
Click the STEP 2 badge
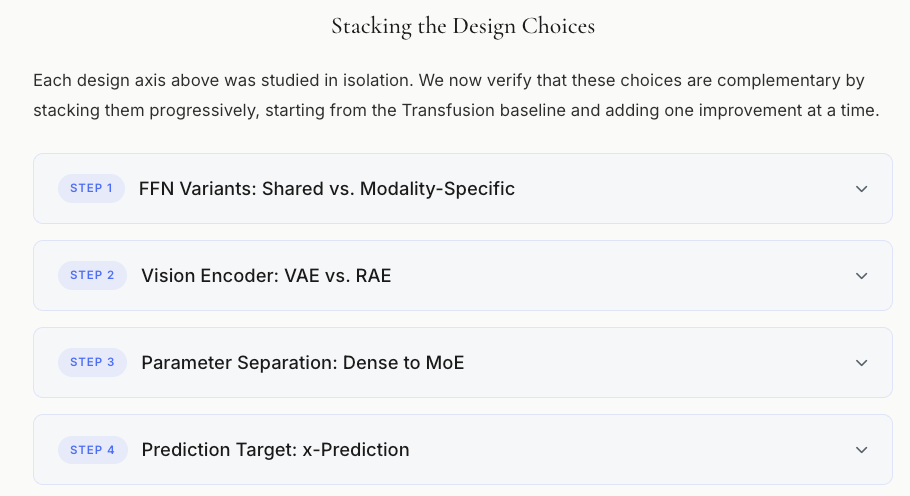92,275
